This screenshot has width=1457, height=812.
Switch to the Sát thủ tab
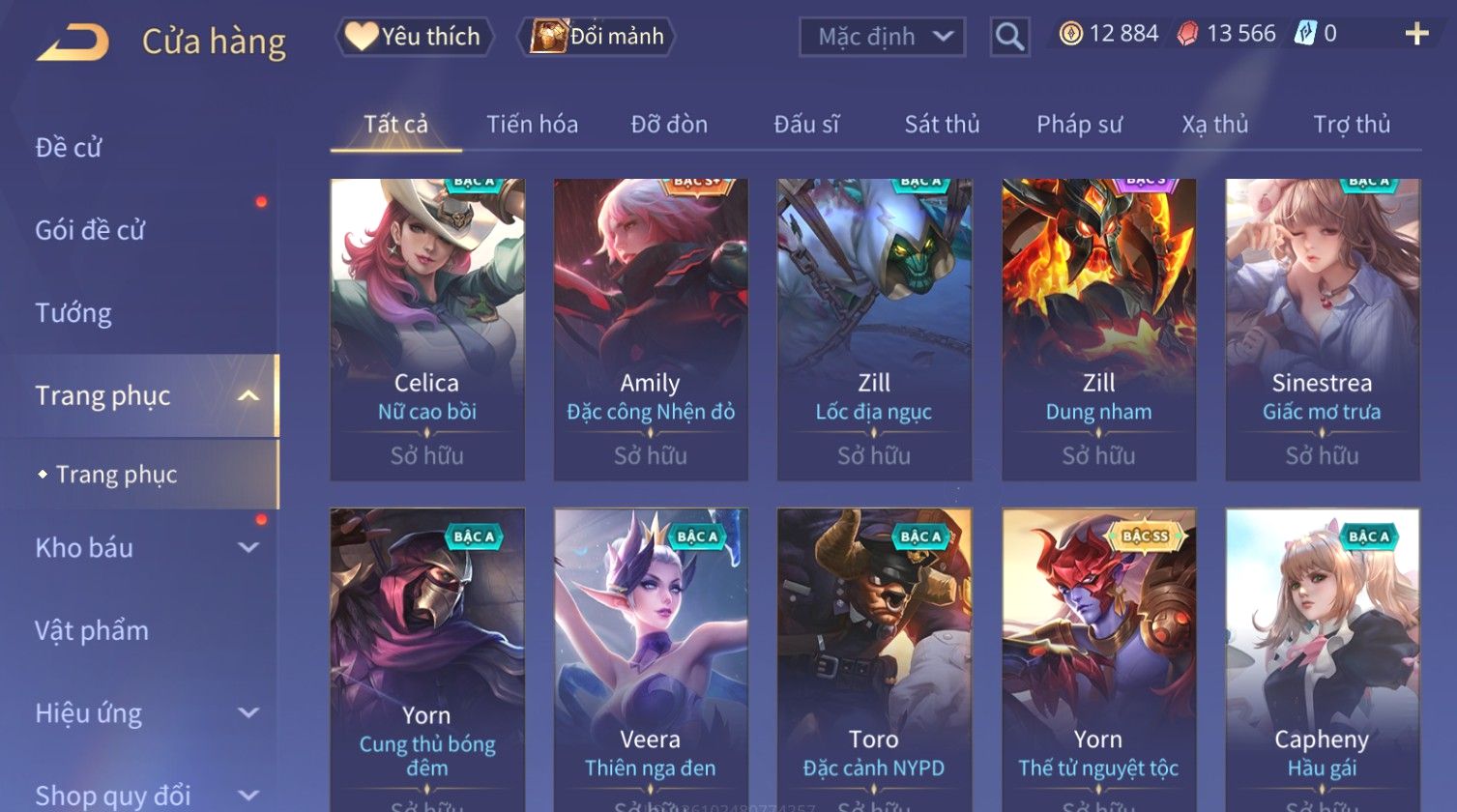pyautogui.click(x=942, y=125)
